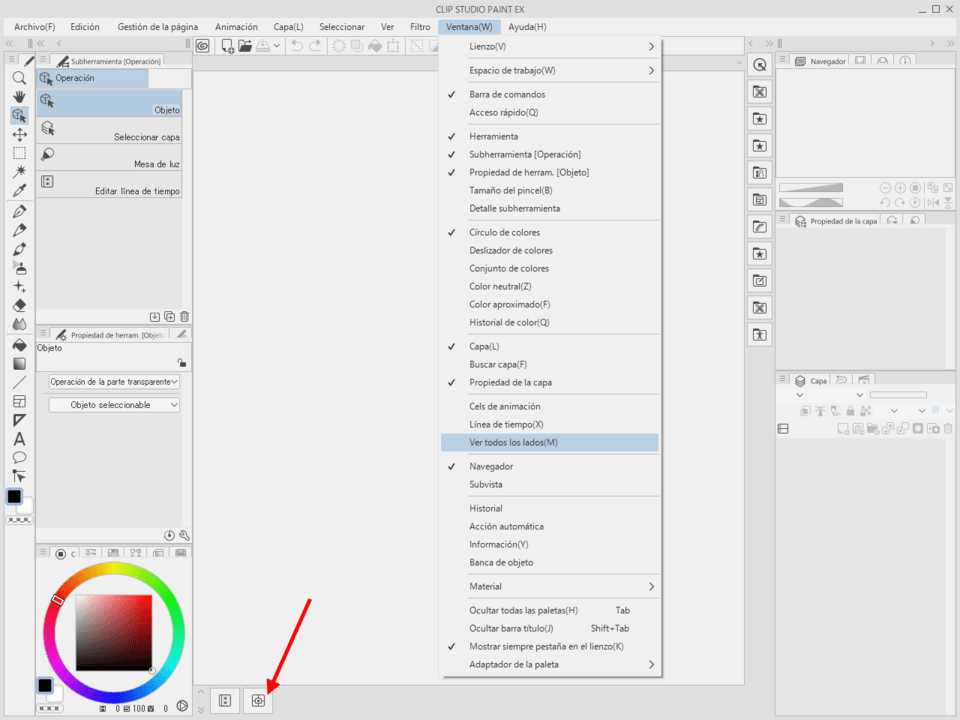Choose Ver todos los lados(M)
The width and height of the screenshot is (960, 720).
(x=549, y=443)
